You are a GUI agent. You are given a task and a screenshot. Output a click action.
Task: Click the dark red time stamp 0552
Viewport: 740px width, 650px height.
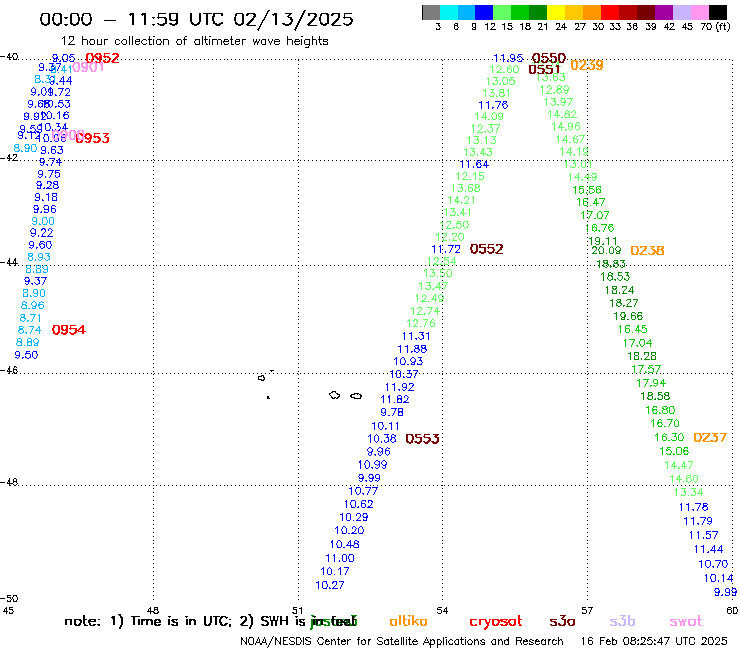point(487,249)
